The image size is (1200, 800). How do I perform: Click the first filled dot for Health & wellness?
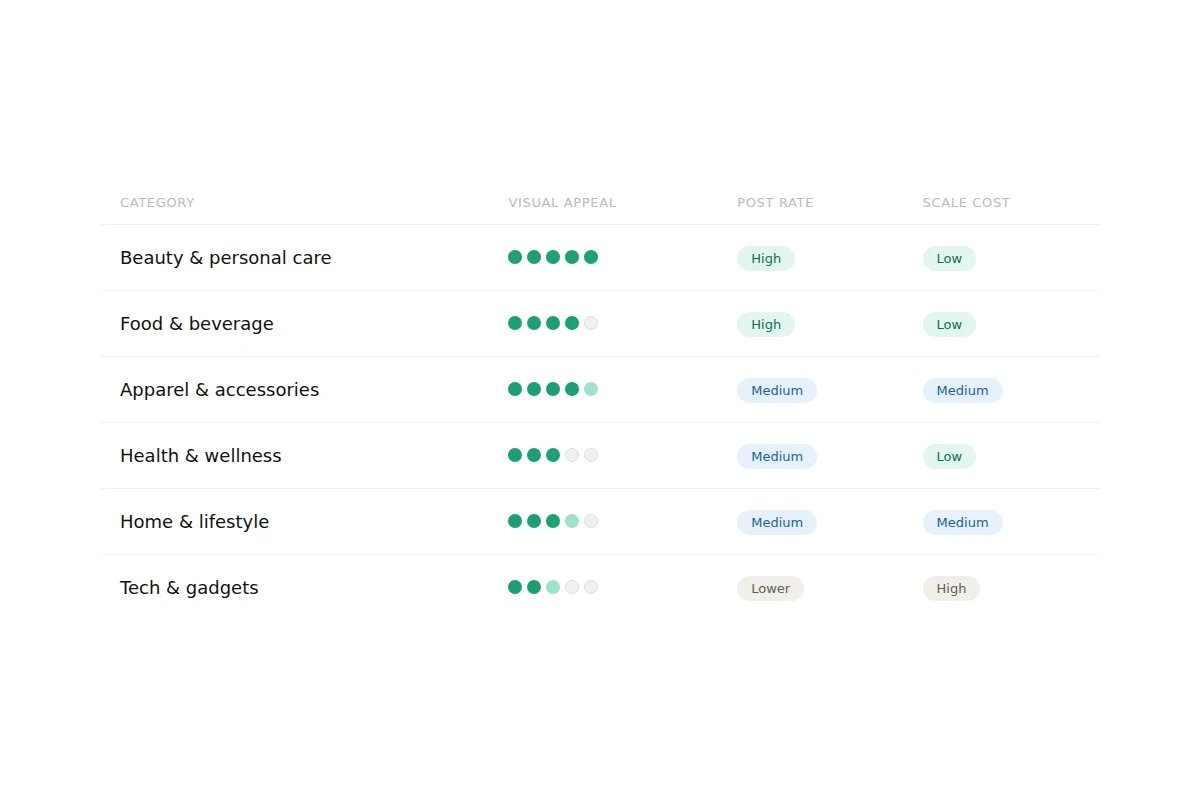pyautogui.click(x=514, y=455)
